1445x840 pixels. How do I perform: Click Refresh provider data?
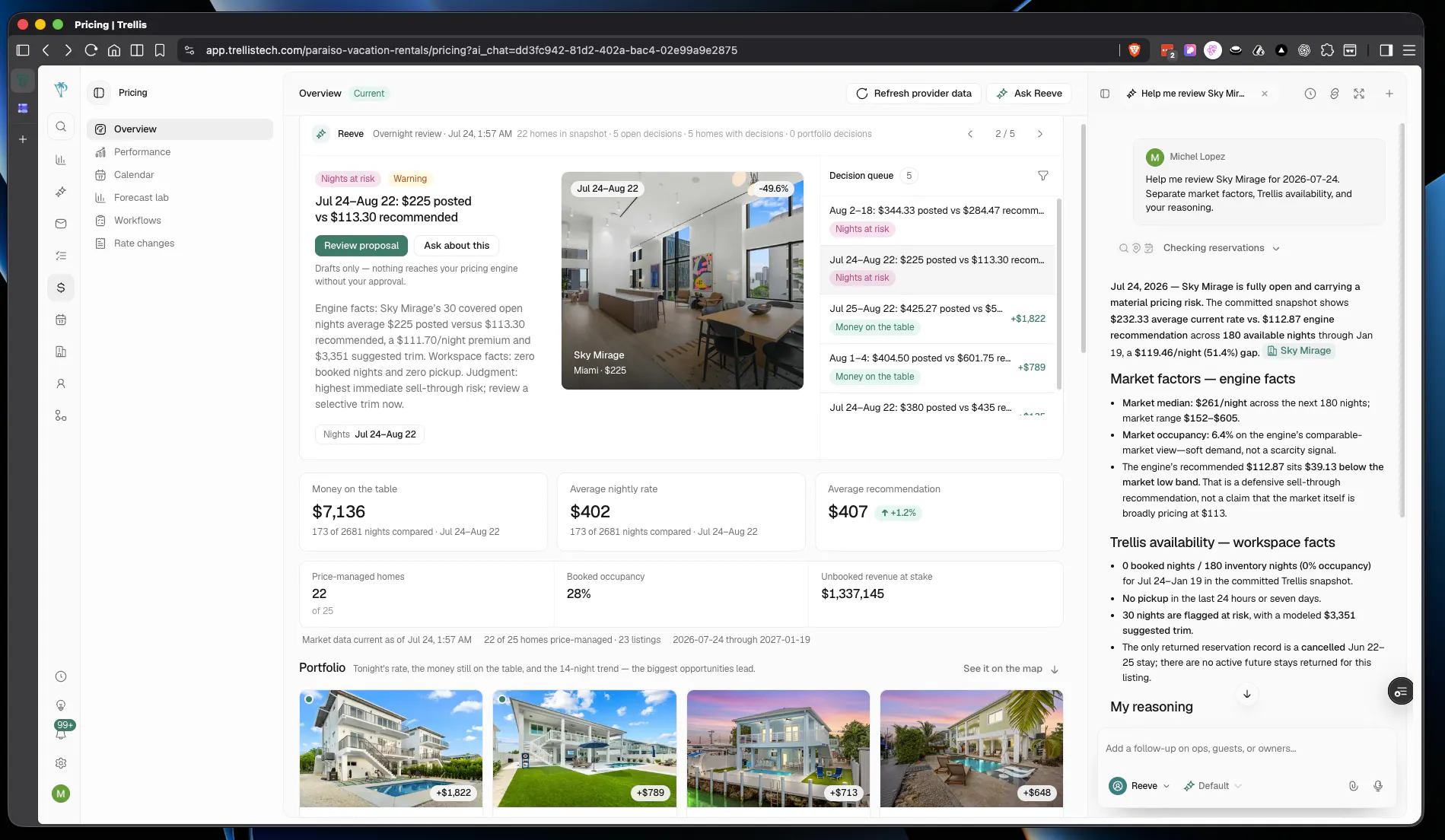pos(914,94)
